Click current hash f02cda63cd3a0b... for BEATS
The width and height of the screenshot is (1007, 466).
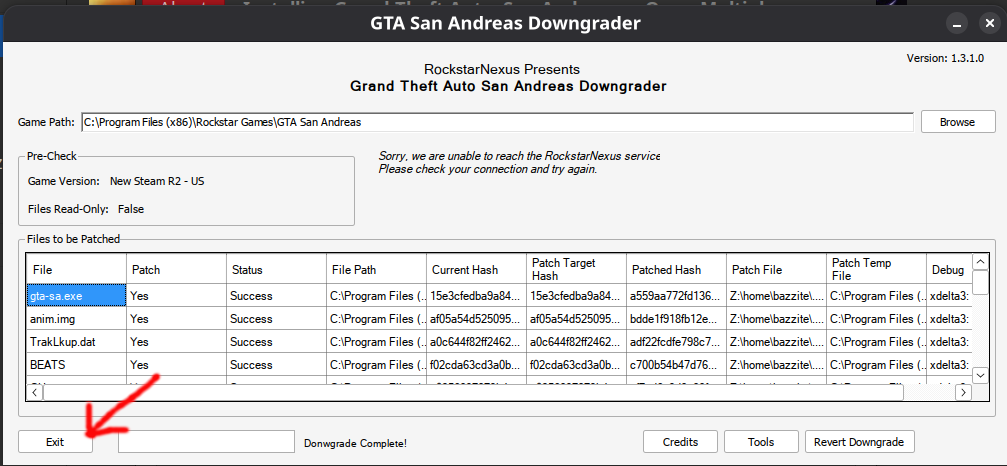[x=477, y=365]
